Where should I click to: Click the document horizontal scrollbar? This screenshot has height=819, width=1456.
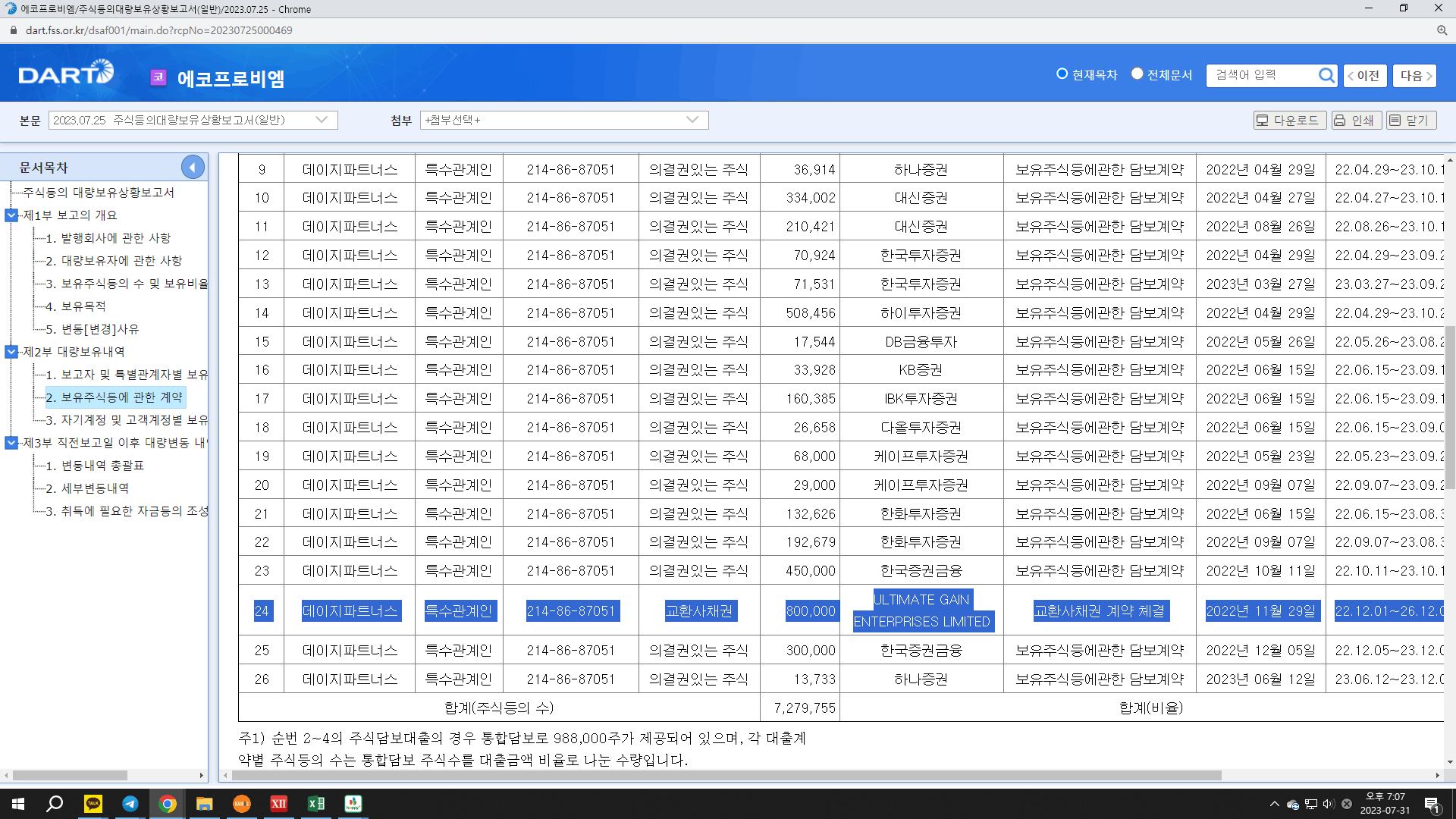726,775
